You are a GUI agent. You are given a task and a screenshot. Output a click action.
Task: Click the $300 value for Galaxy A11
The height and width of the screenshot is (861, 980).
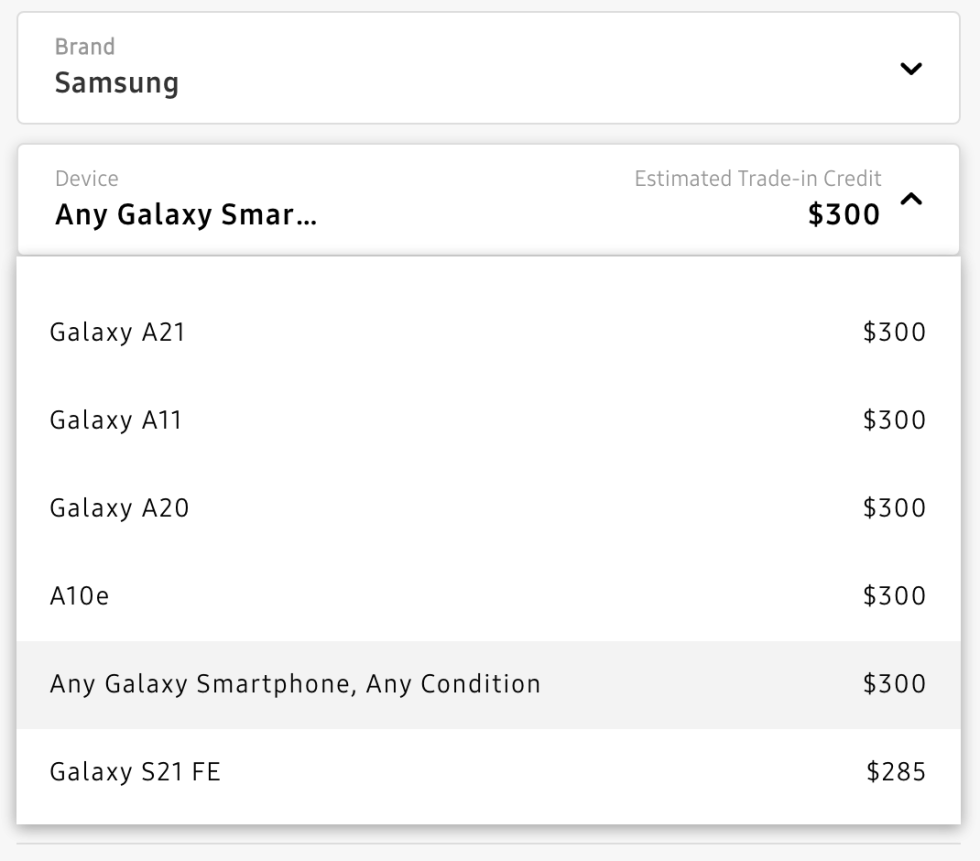894,420
